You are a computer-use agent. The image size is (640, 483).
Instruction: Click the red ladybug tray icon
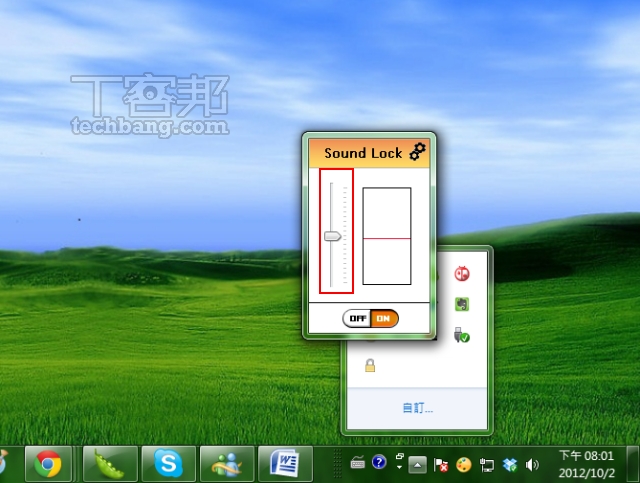tap(462, 272)
